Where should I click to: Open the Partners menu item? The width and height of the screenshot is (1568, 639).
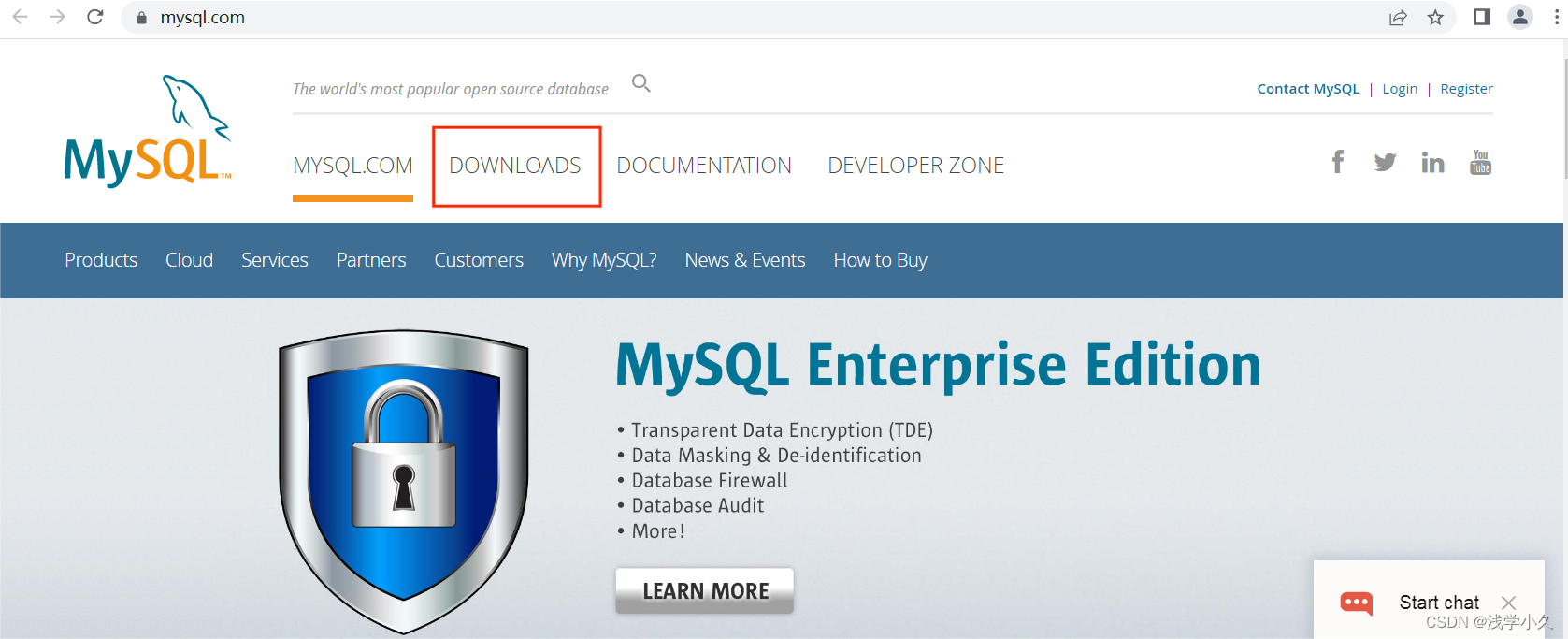pyautogui.click(x=371, y=260)
